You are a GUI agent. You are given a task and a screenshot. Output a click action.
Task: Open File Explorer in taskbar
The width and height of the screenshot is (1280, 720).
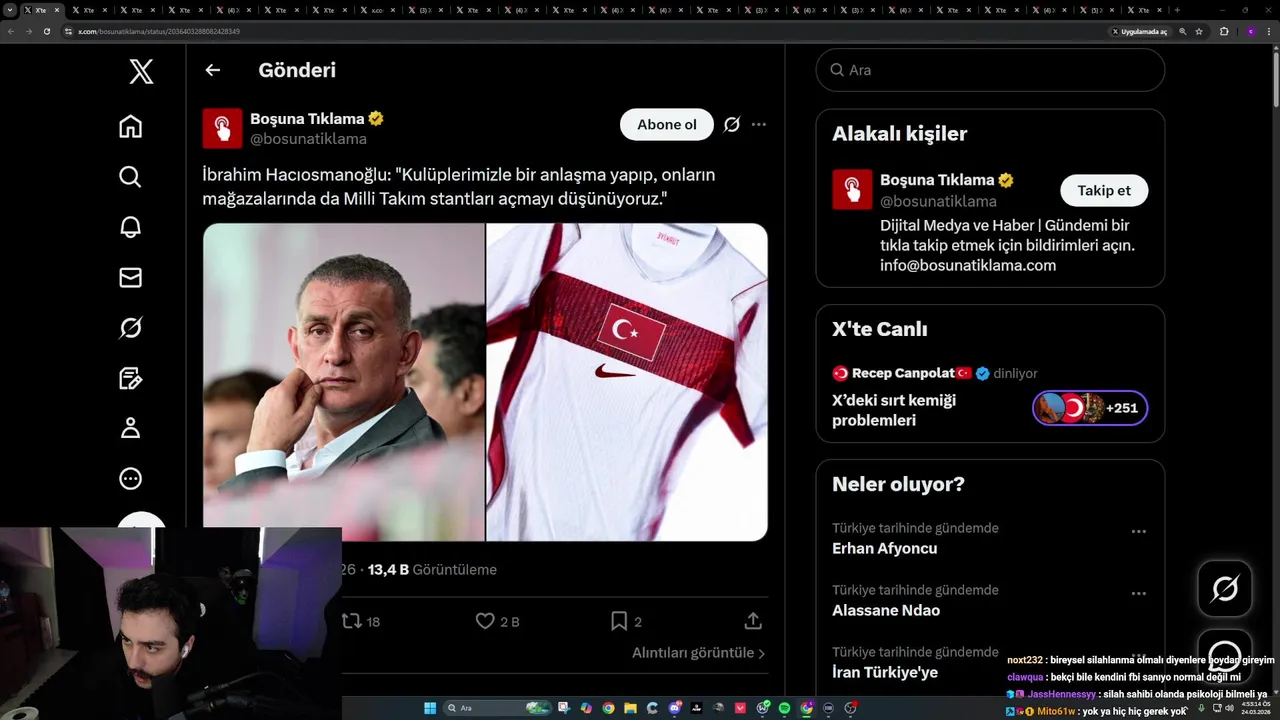pos(630,708)
